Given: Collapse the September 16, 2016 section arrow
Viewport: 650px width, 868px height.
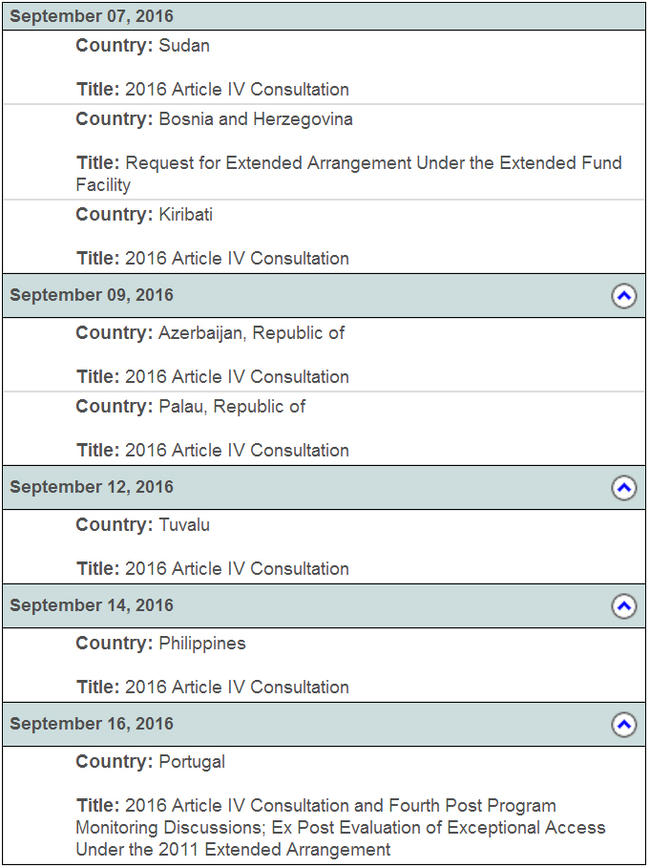Looking at the screenshot, I should (624, 725).
